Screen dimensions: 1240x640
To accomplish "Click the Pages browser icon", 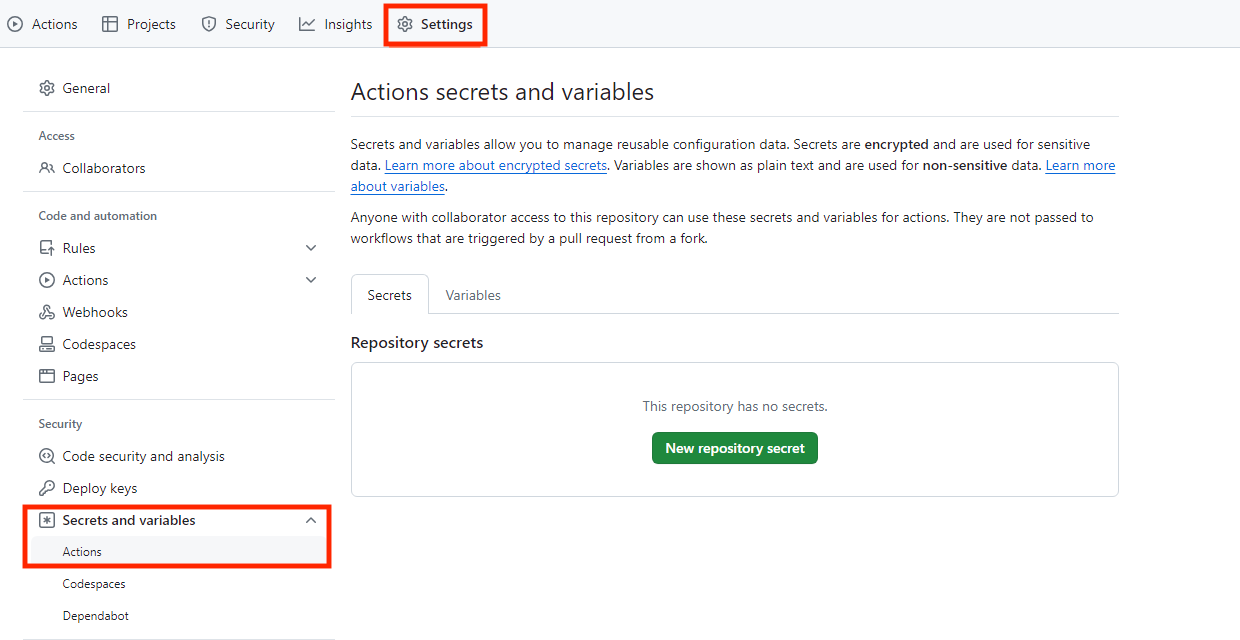I will [47, 376].
